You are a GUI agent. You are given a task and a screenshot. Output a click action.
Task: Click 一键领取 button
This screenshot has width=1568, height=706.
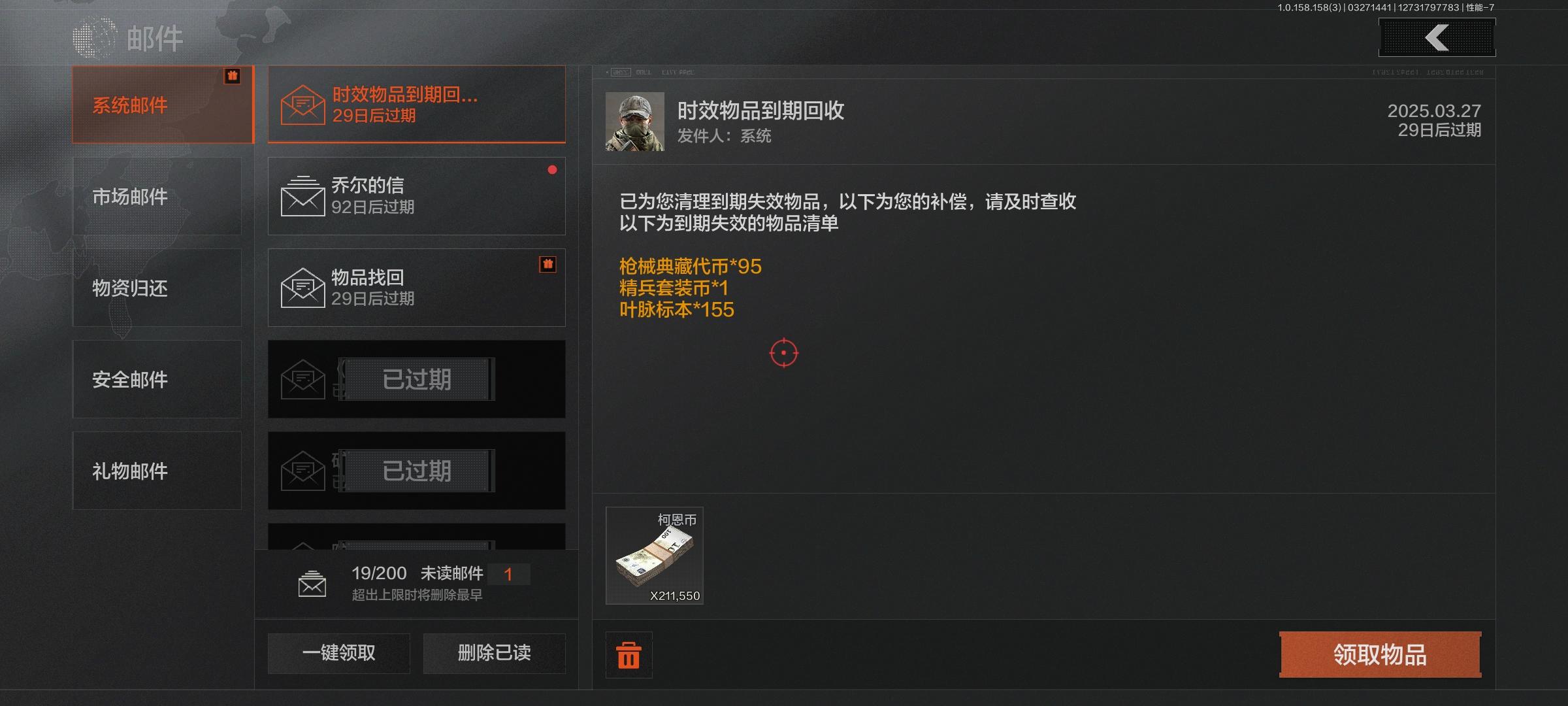[x=338, y=653]
